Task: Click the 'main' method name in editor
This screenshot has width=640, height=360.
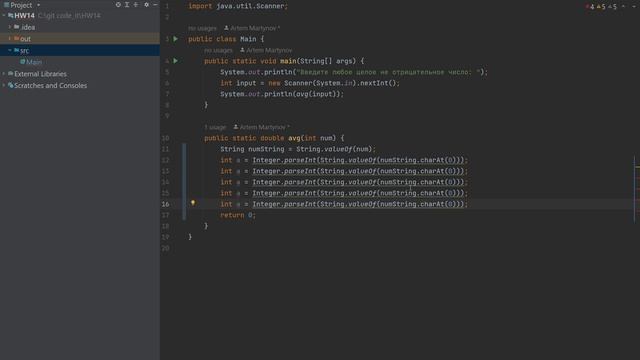Action: (x=288, y=61)
